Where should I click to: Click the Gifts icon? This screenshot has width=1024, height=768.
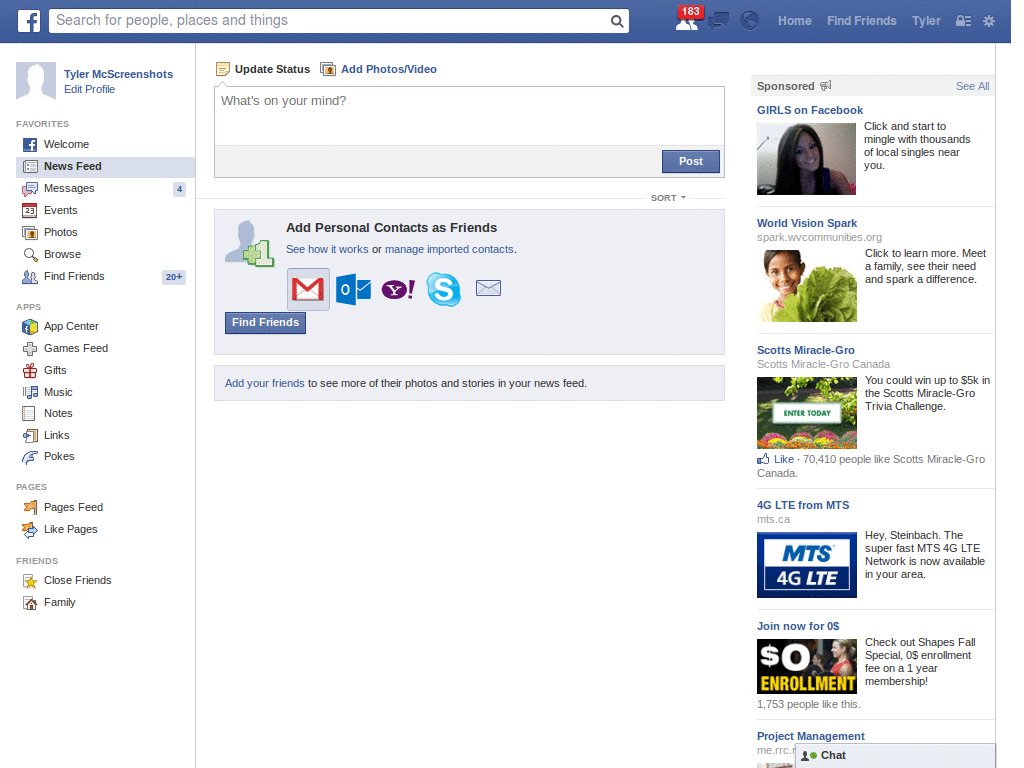point(29,370)
